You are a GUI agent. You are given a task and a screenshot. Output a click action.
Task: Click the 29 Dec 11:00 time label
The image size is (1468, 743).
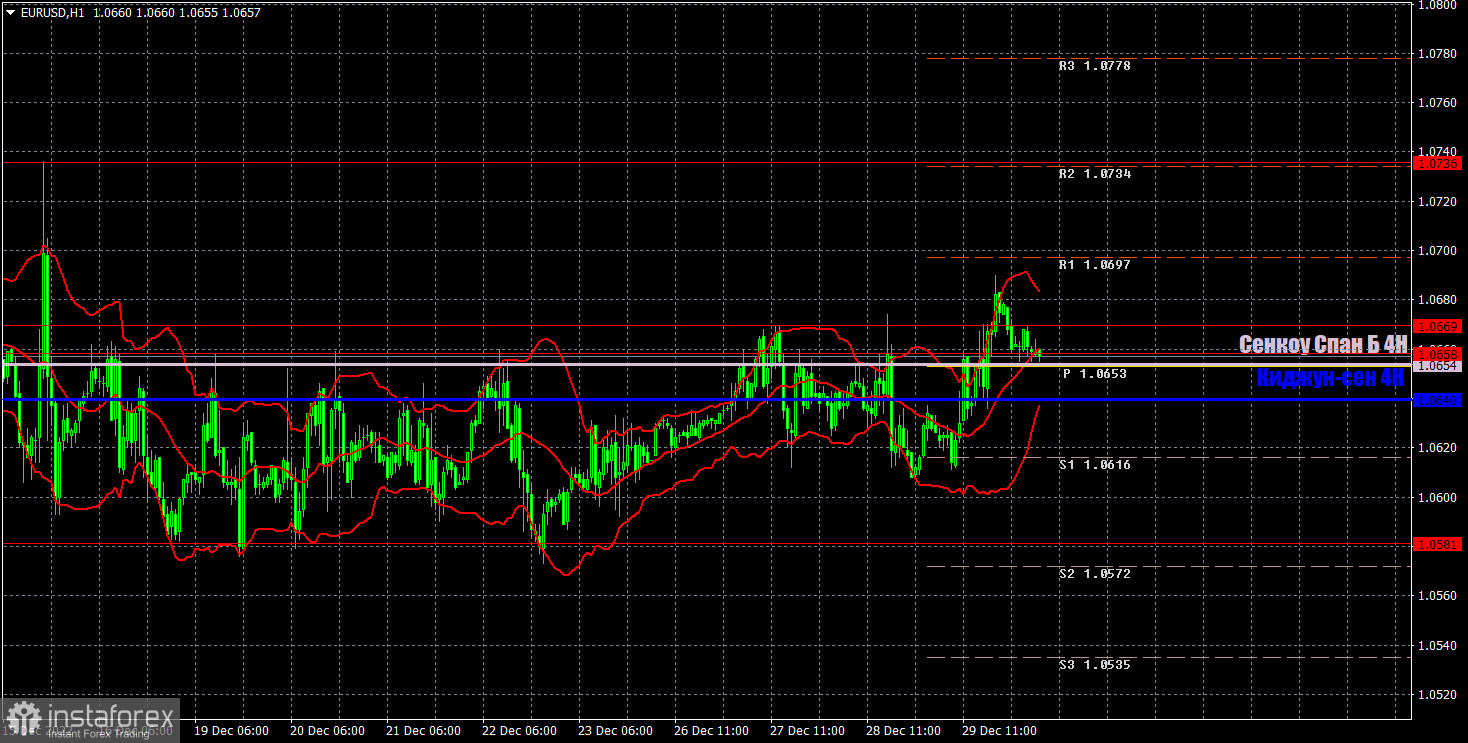(1001, 731)
